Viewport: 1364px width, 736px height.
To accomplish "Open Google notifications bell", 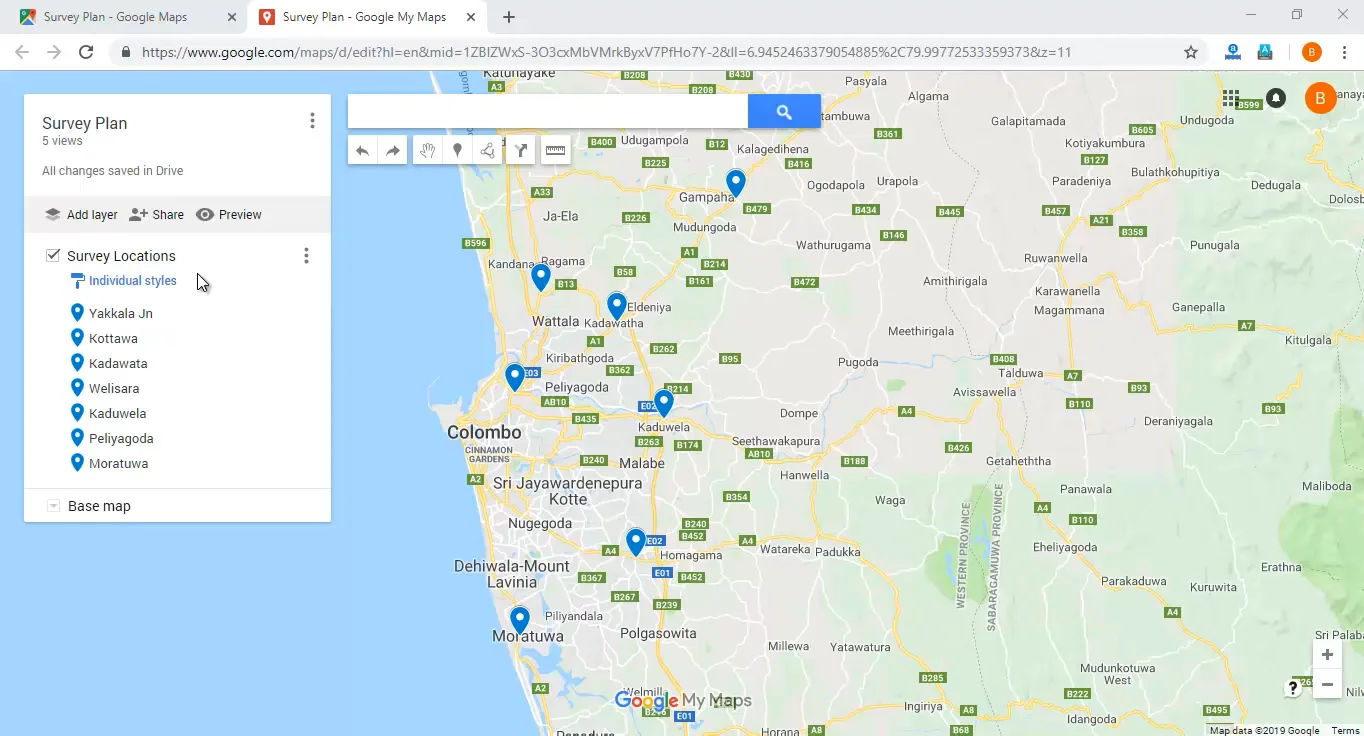I will point(1276,97).
